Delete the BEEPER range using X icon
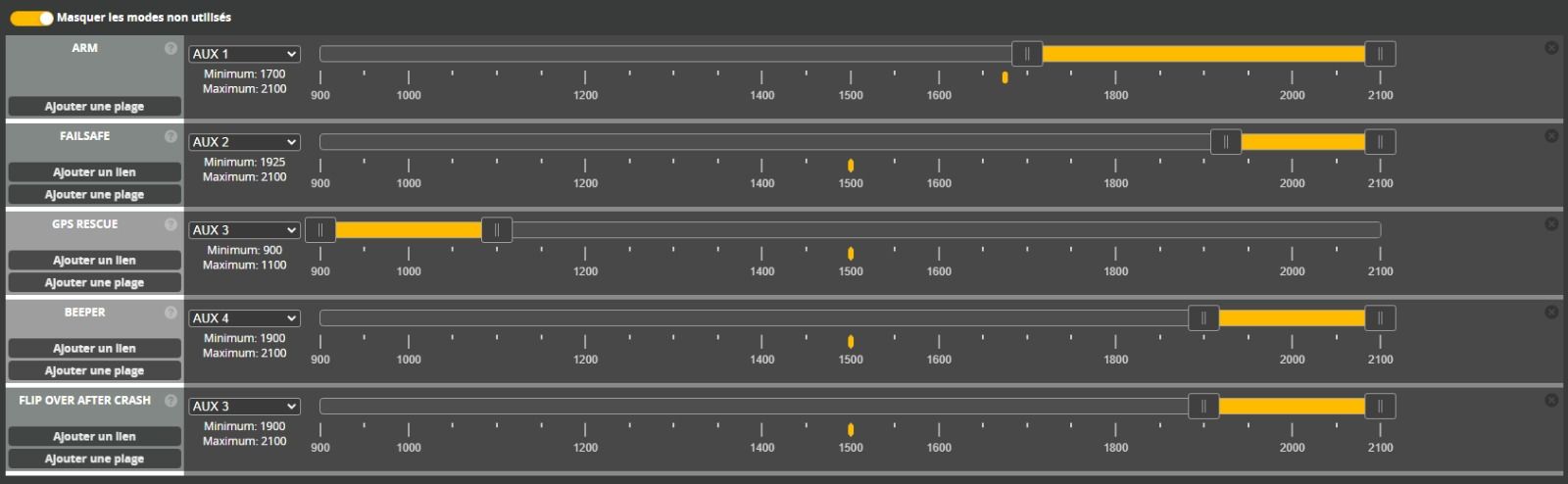 coord(1551,313)
